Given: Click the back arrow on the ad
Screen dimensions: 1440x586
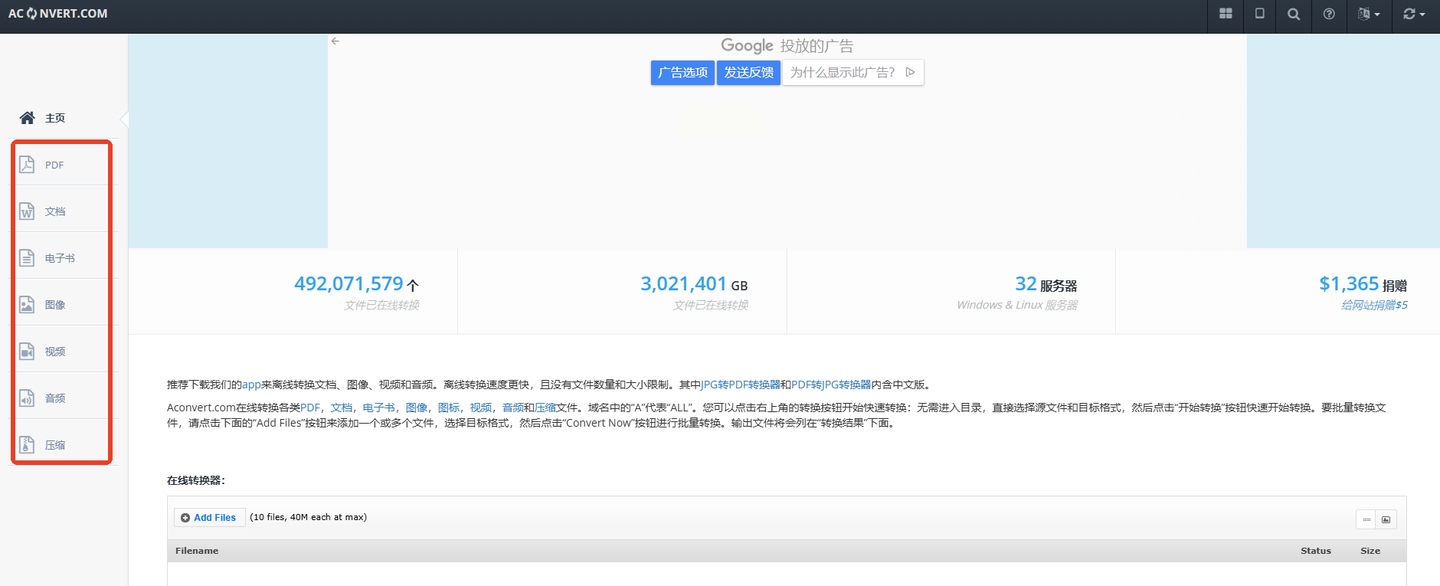Looking at the screenshot, I should [336, 41].
